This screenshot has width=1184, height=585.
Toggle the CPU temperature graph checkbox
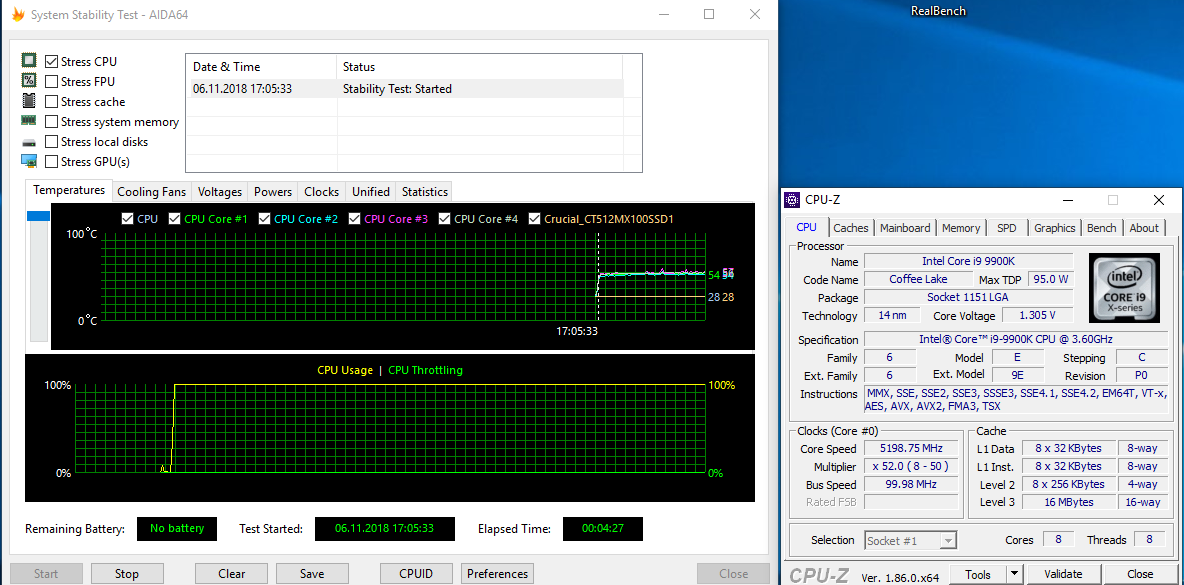(127, 219)
